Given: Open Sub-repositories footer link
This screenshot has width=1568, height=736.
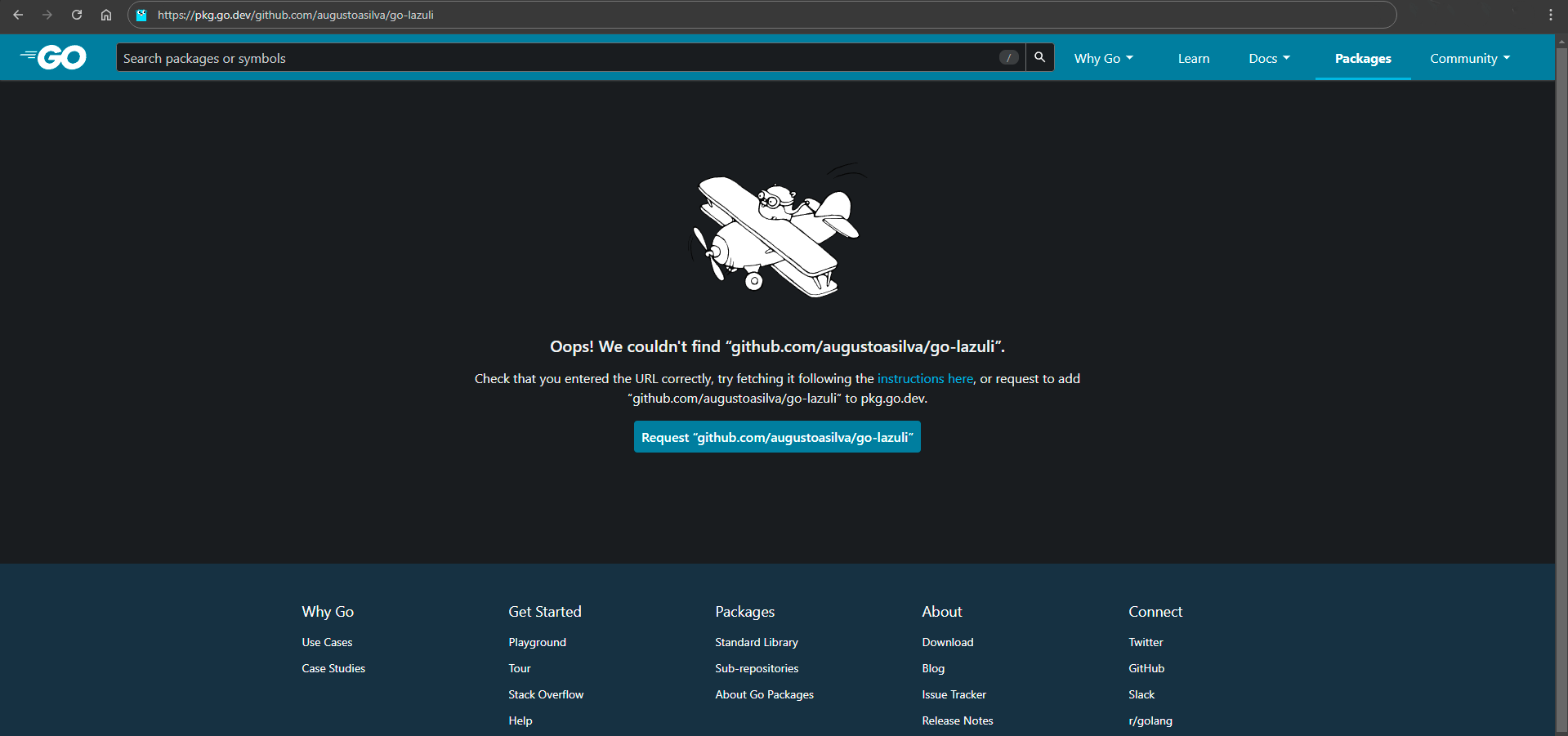Looking at the screenshot, I should click(x=757, y=668).
